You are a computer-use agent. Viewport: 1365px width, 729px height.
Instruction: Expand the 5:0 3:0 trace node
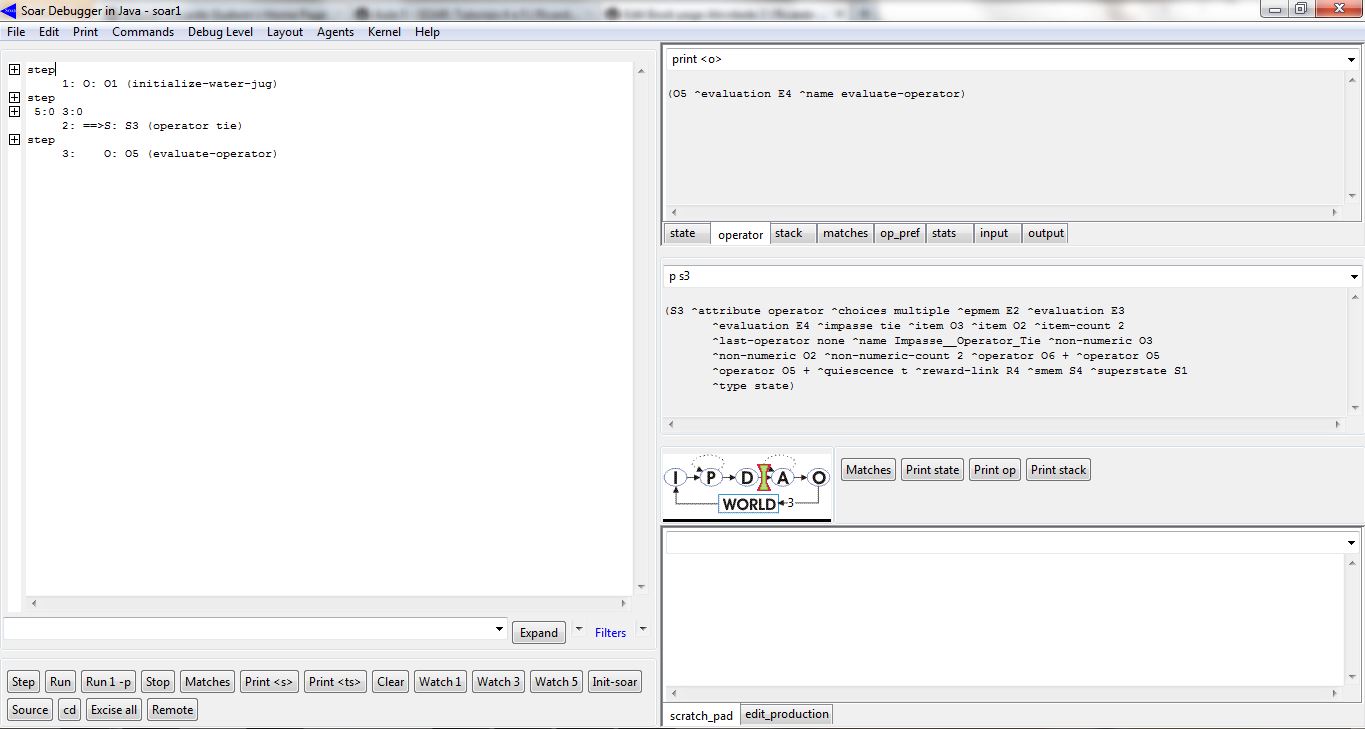pyautogui.click(x=15, y=112)
